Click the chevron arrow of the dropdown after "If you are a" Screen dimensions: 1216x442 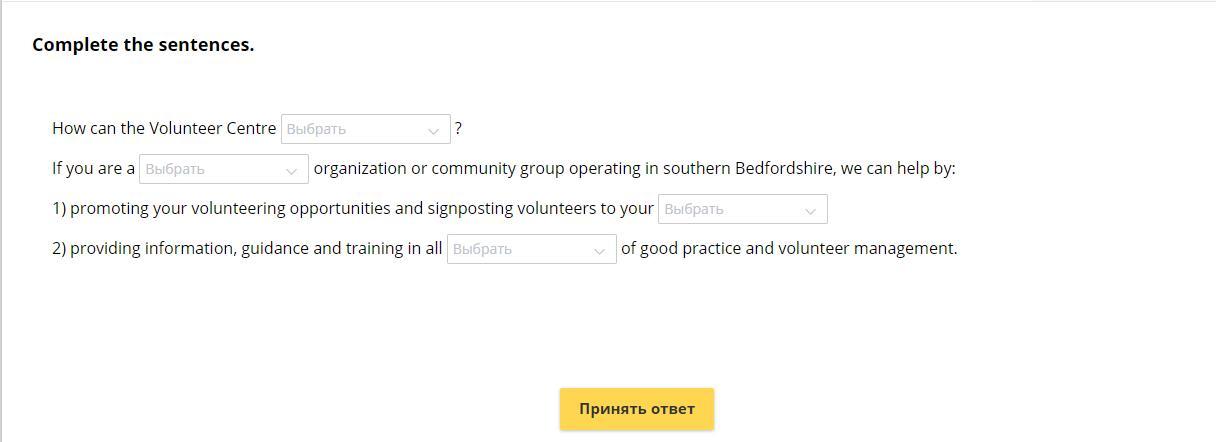coord(291,170)
